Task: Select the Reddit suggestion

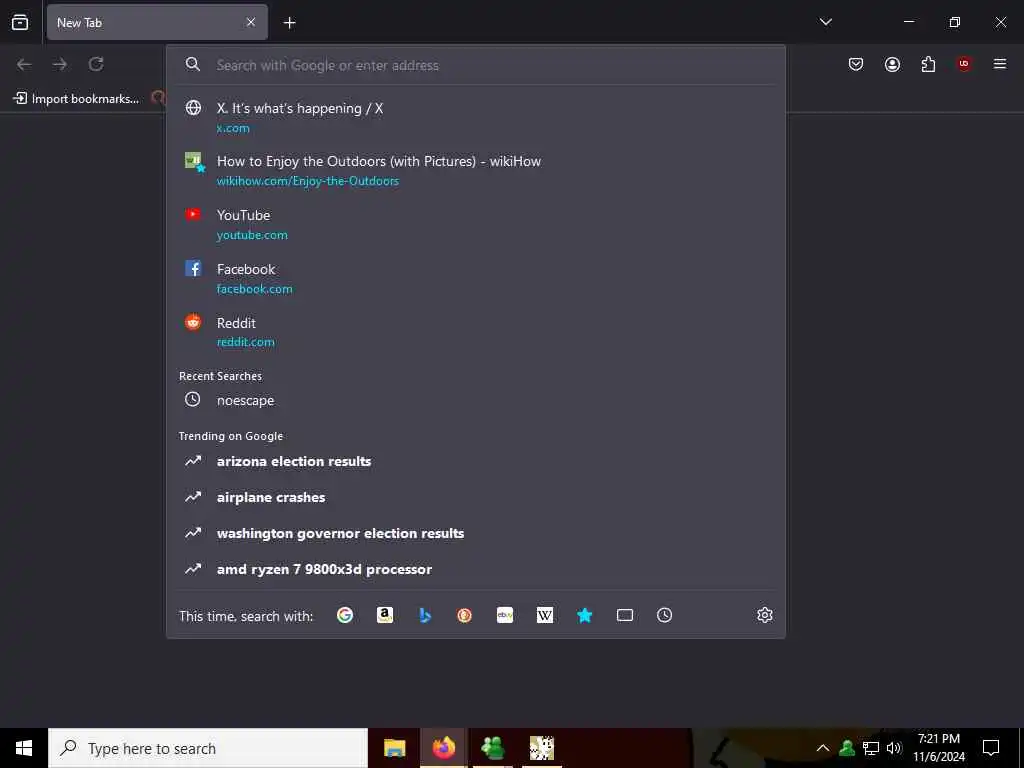Action: [477, 332]
